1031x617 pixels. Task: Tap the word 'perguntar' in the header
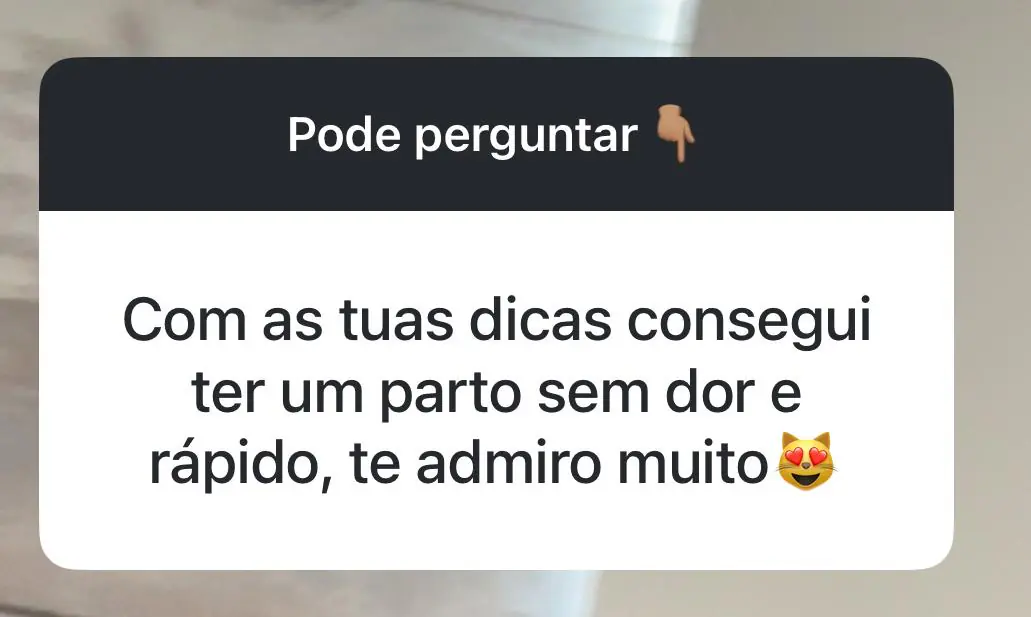[526, 137]
